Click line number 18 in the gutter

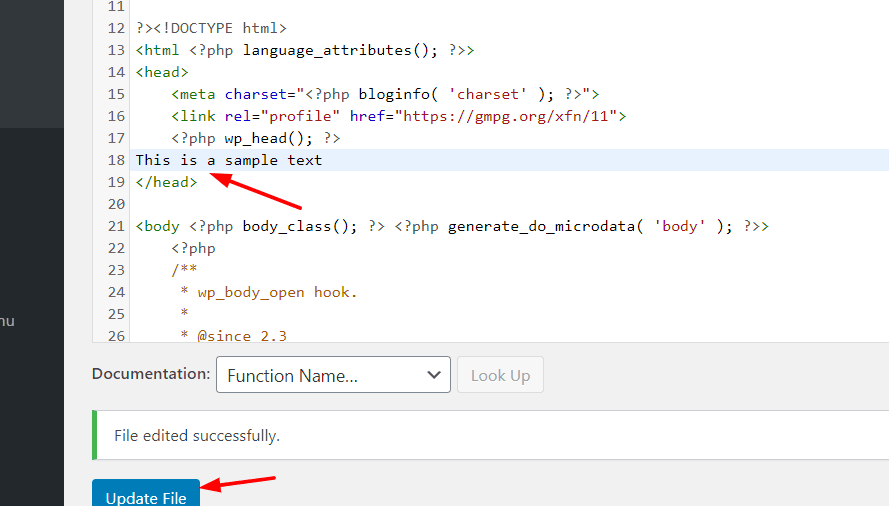[x=116, y=160]
